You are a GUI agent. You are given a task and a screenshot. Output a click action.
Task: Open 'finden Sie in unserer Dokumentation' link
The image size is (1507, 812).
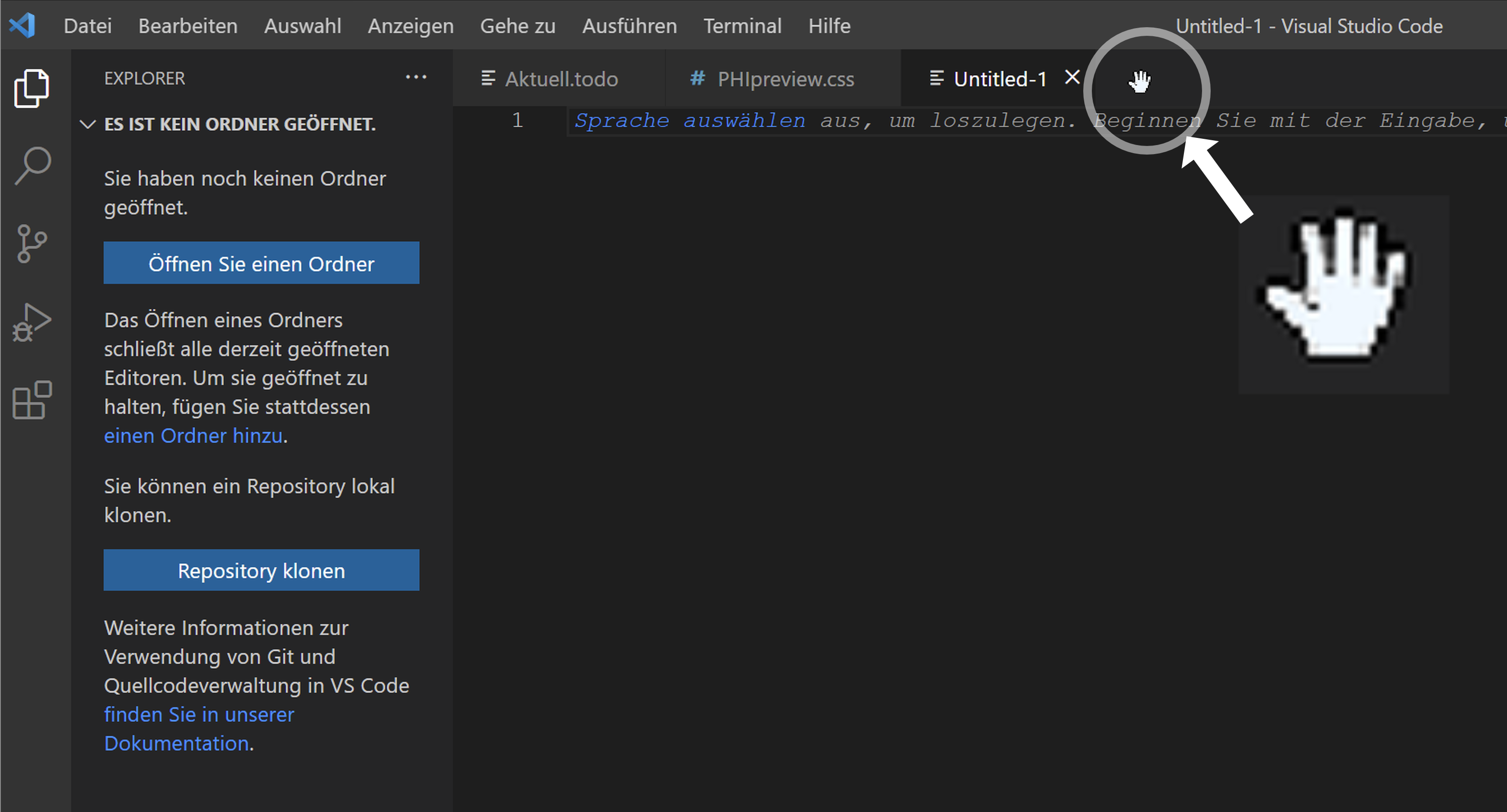coord(199,729)
